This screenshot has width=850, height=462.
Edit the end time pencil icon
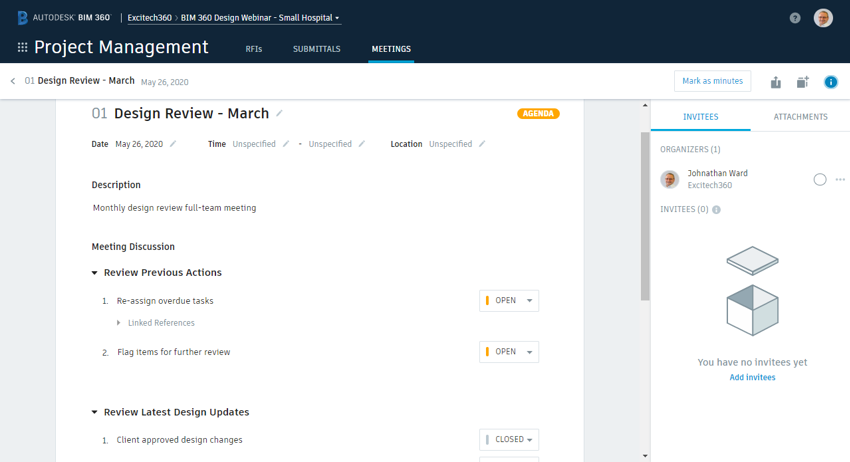[362, 144]
